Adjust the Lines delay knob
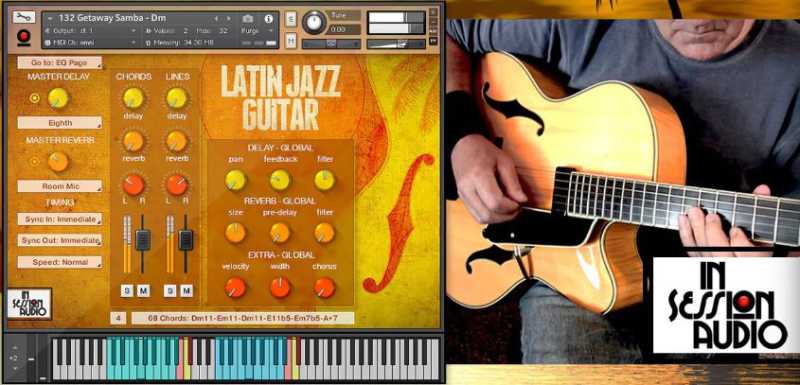 [x=177, y=98]
